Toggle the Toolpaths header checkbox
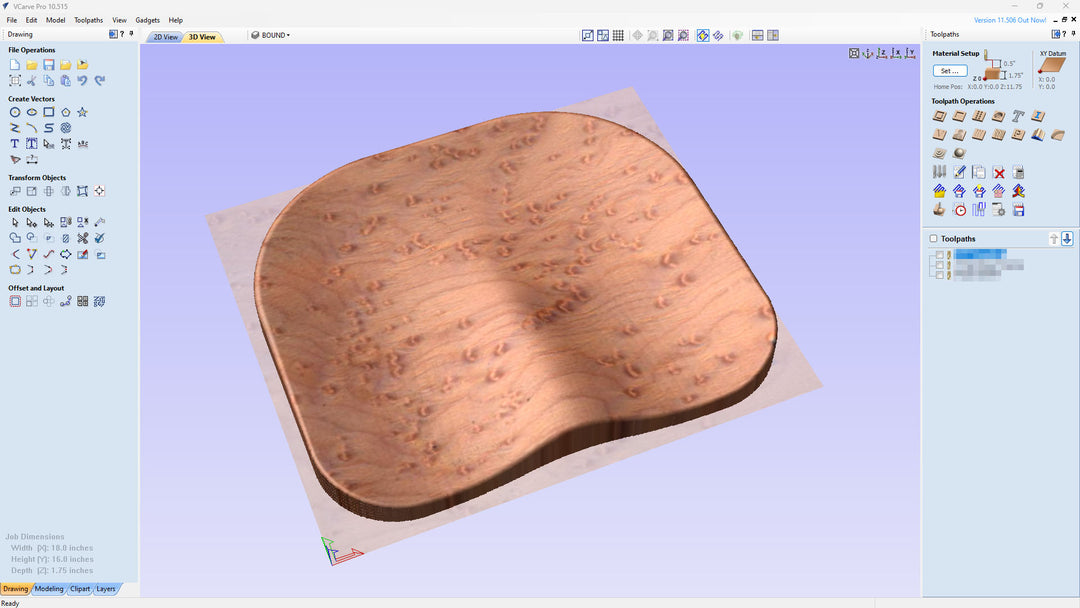The width and height of the screenshot is (1080, 608). tap(934, 239)
